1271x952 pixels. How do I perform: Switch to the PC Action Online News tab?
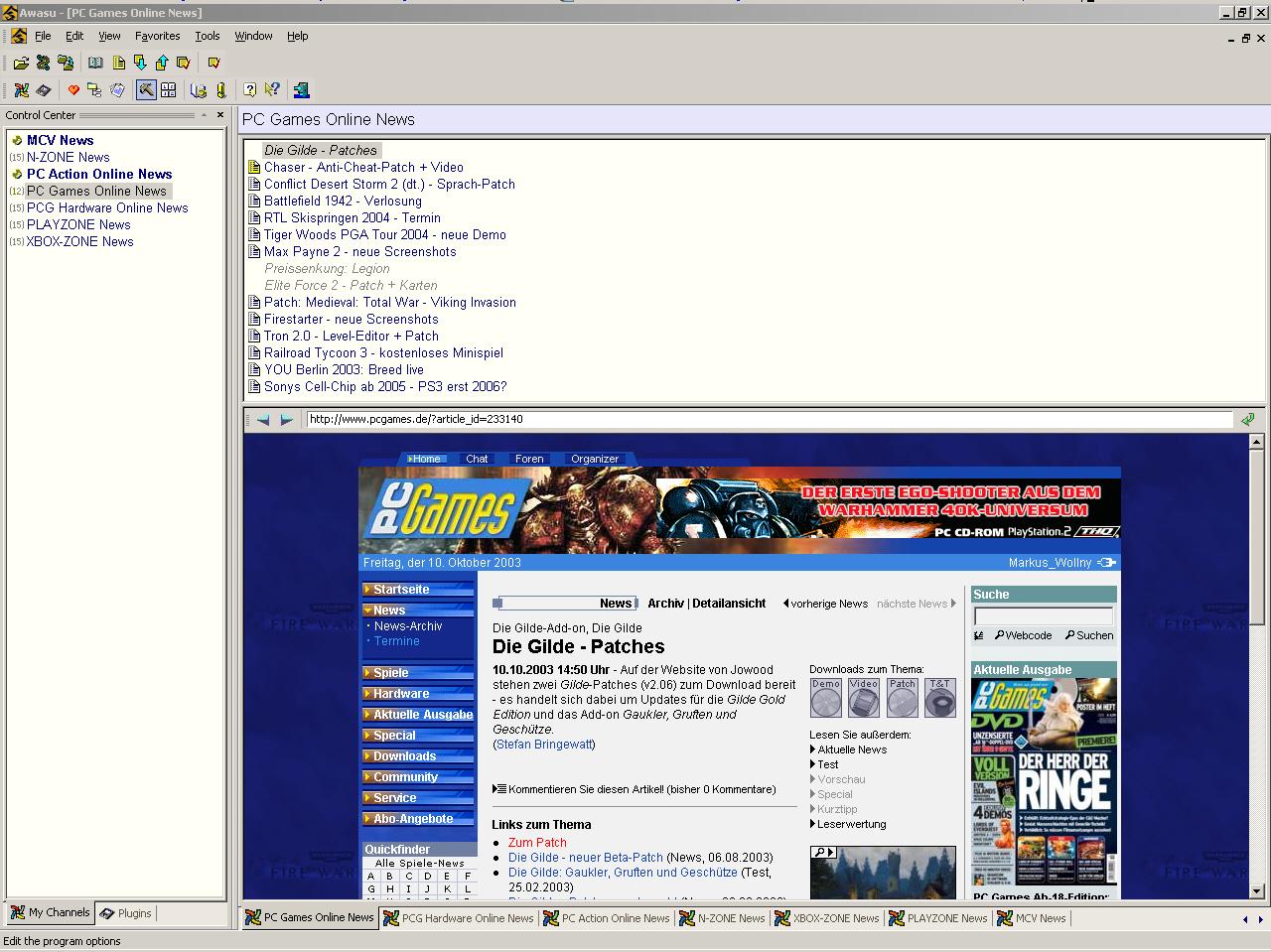click(x=606, y=918)
